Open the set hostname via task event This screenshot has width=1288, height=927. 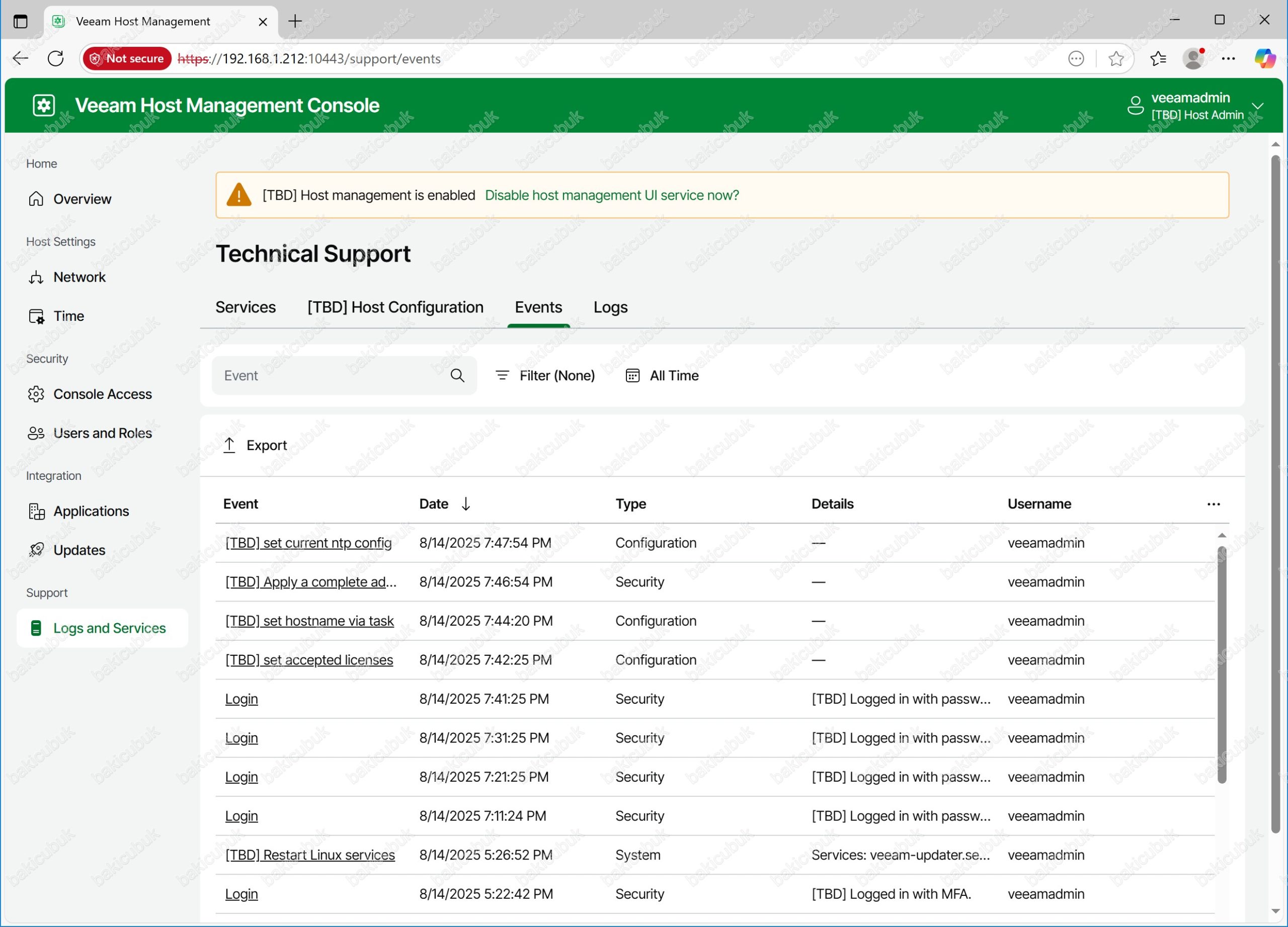click(x=309, y=621)
